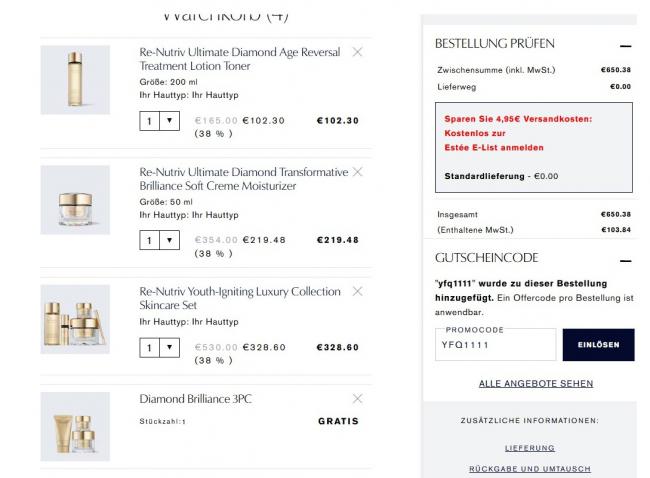Open quantity dropdown for Luxury Collection Set
The height and width of the screenshot is (478, 650).
159,347
